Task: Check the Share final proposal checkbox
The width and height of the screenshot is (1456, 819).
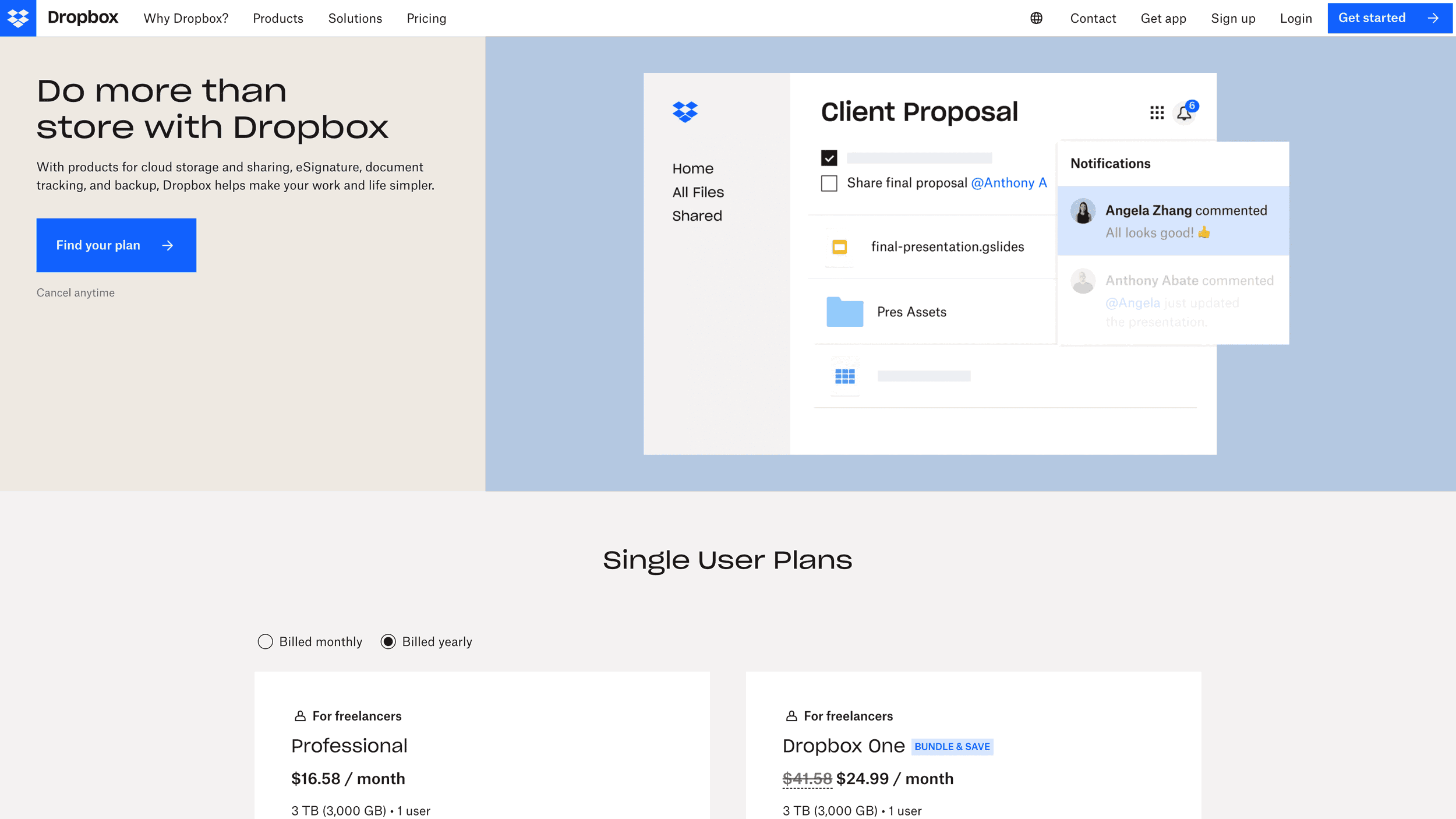Action: (x=829, y=183)
